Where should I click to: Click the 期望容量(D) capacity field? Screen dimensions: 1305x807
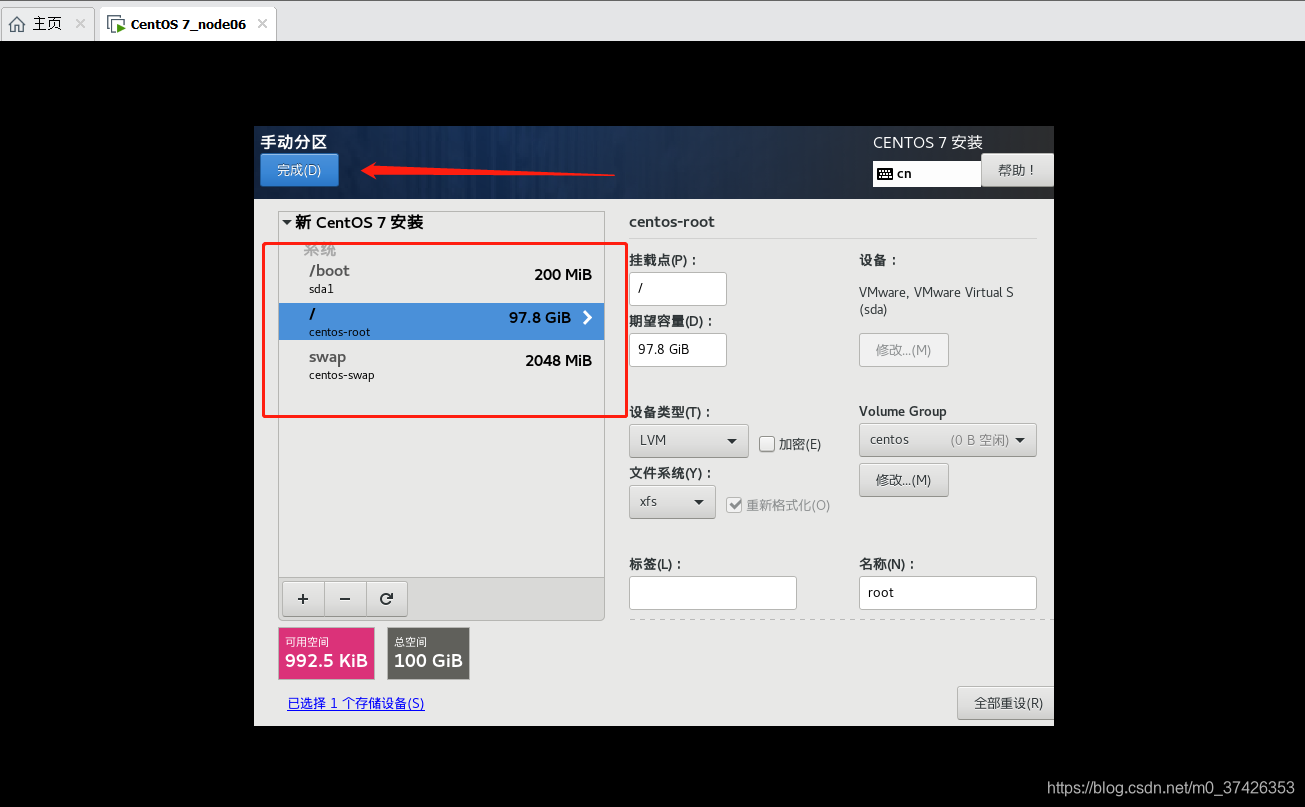pyautogui.click(x=678, y=350)
